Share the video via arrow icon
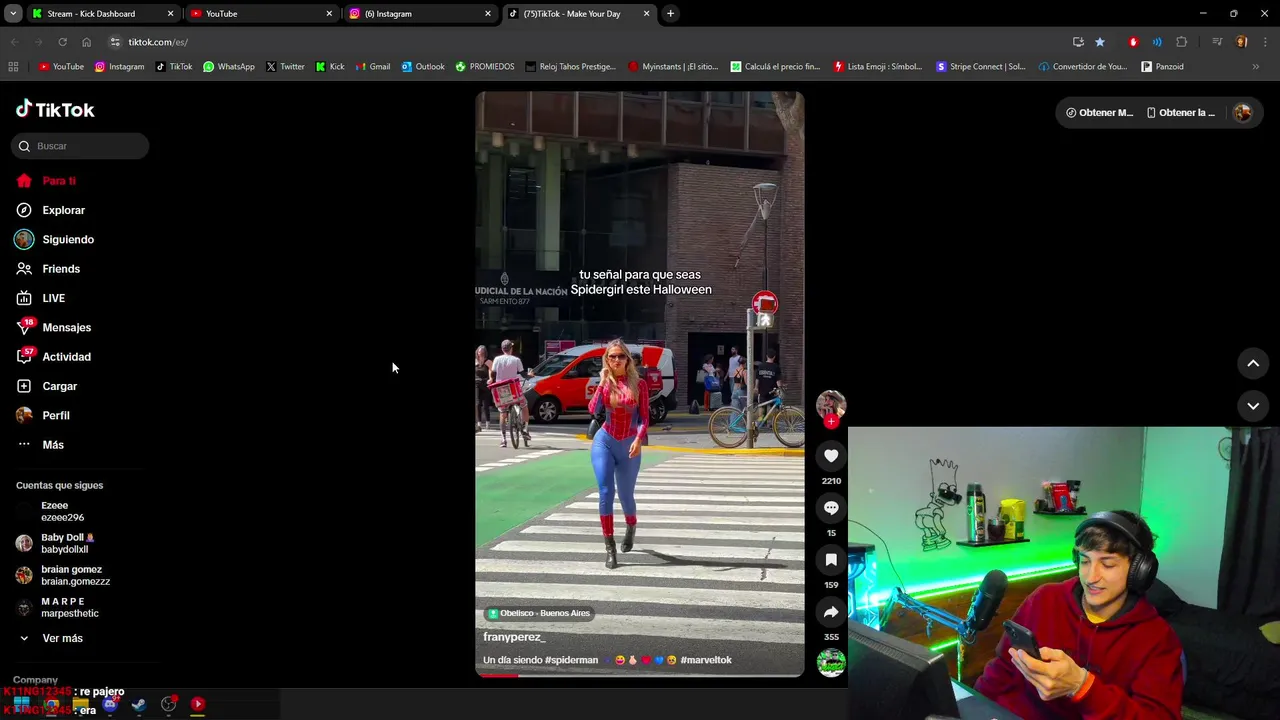Image resolution: width=1280 pixels, height=720 pixels. click(x=831, y=612)
